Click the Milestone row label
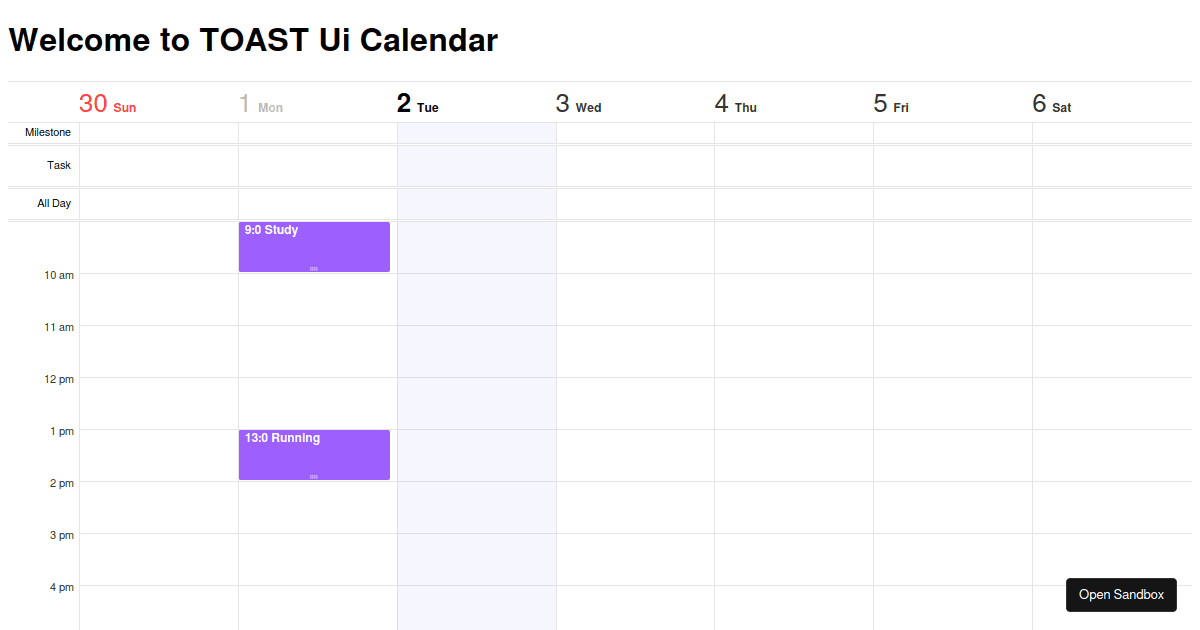This screenshot has width=1200, height=630. coord(47,131)
